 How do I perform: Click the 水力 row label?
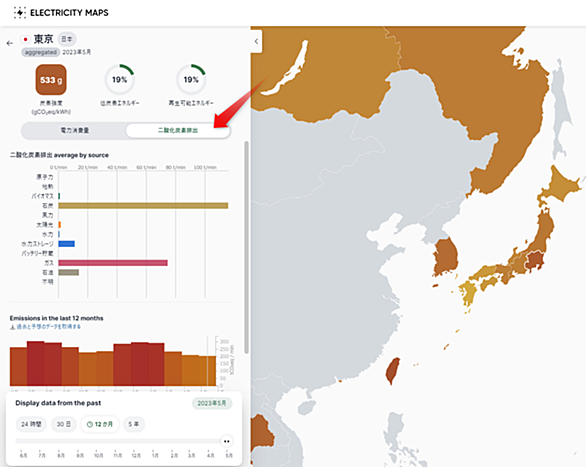pyautogui.click(x=47, y=234)
